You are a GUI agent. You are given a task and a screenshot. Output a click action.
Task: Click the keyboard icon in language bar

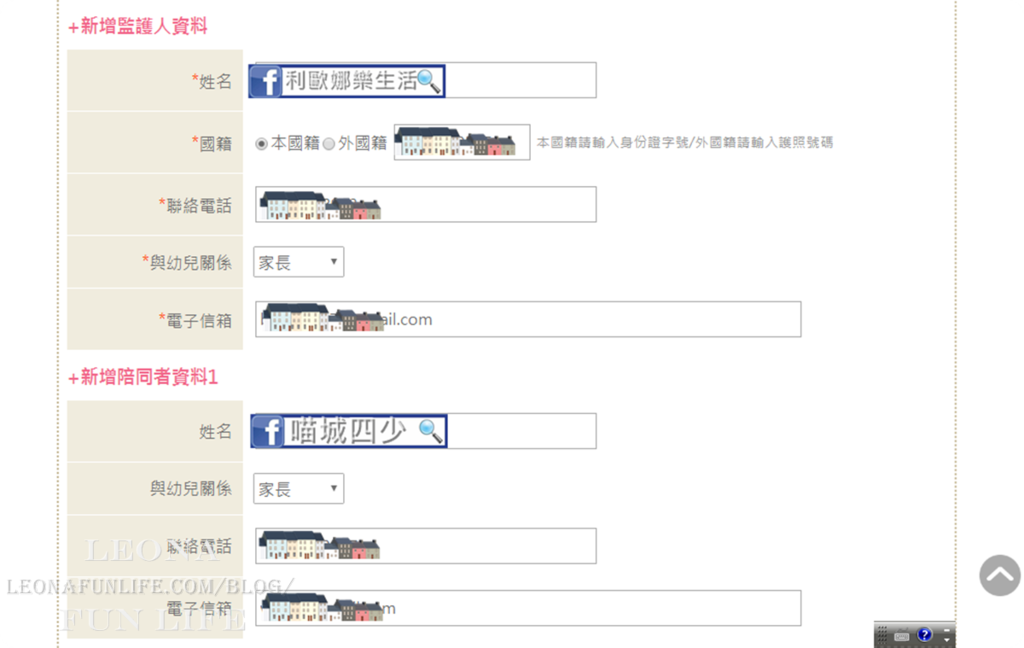(x=902, y=634)
